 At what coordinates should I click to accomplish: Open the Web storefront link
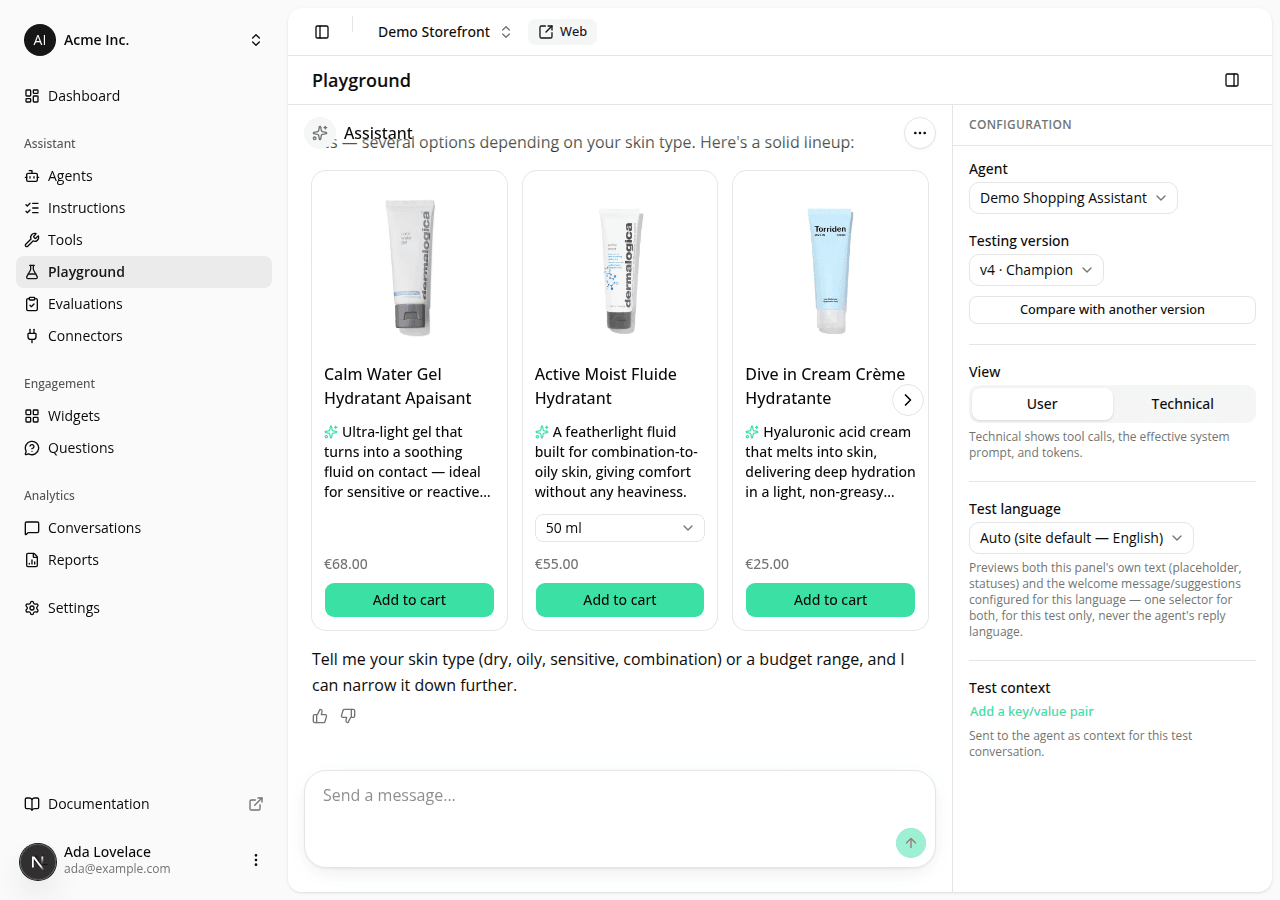click(x=562, y=32)
